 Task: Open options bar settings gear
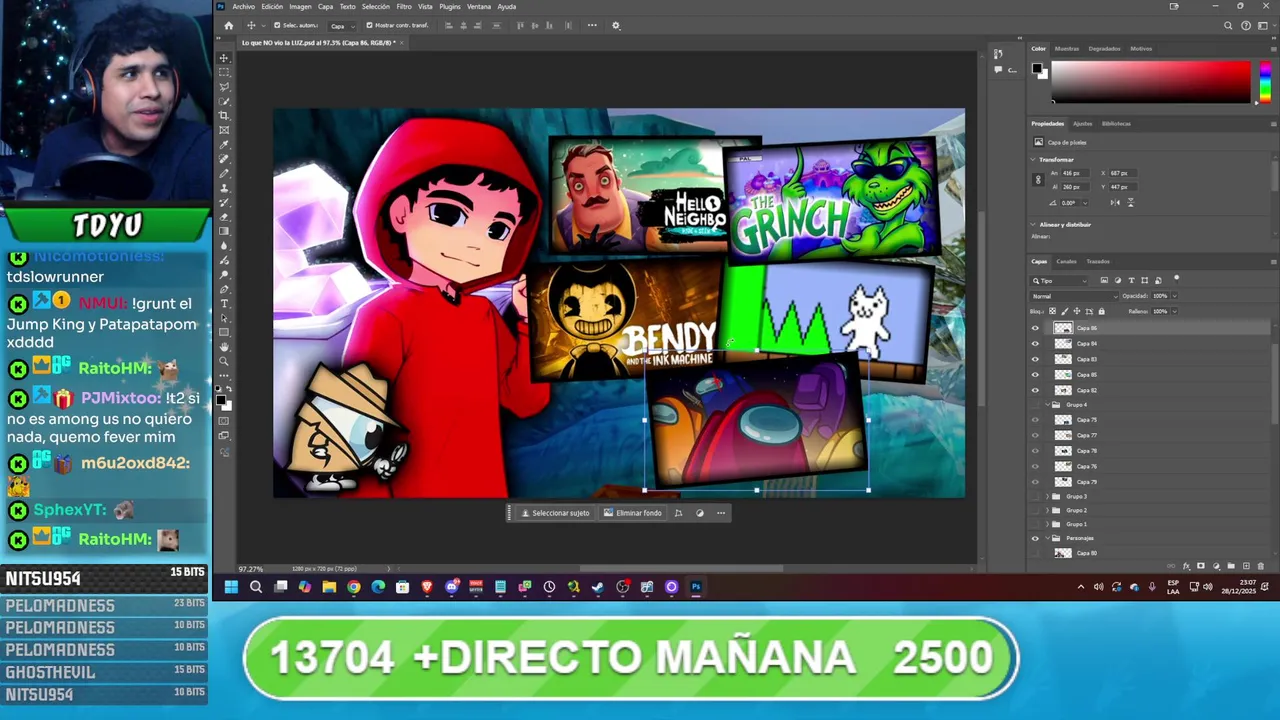point(616,25)
